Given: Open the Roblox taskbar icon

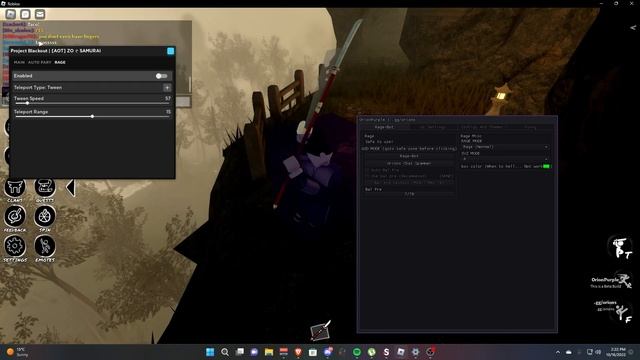Looking at the screenshot, I should tap(401, 352).
